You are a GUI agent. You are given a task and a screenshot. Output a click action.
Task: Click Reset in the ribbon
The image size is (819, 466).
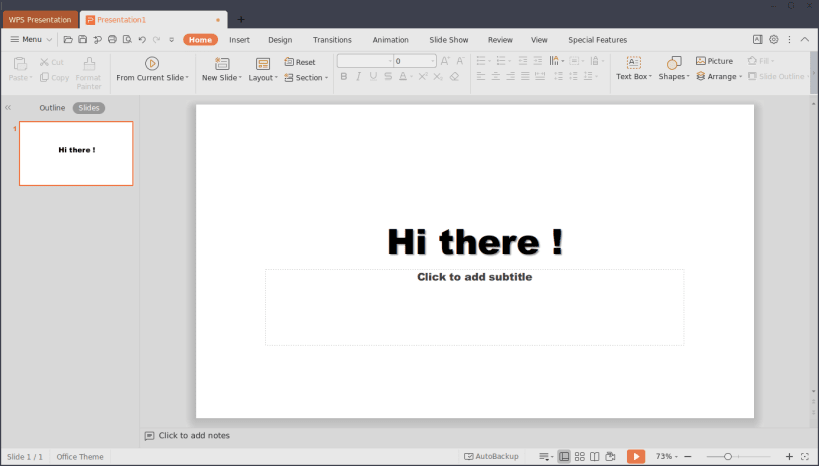click(x=300, y=62)
